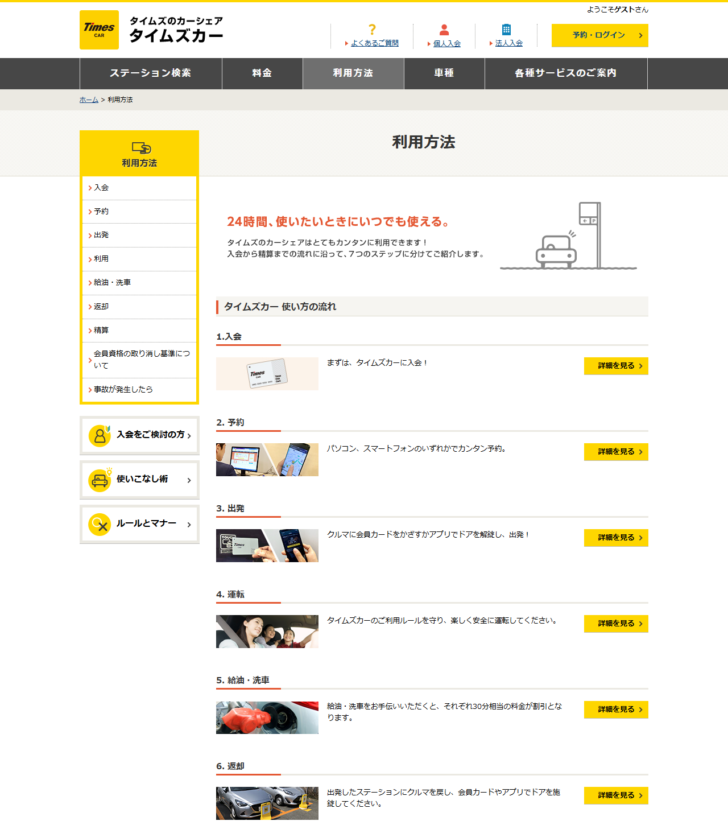Click the 利用方法 sidebar header

[139, 153]
